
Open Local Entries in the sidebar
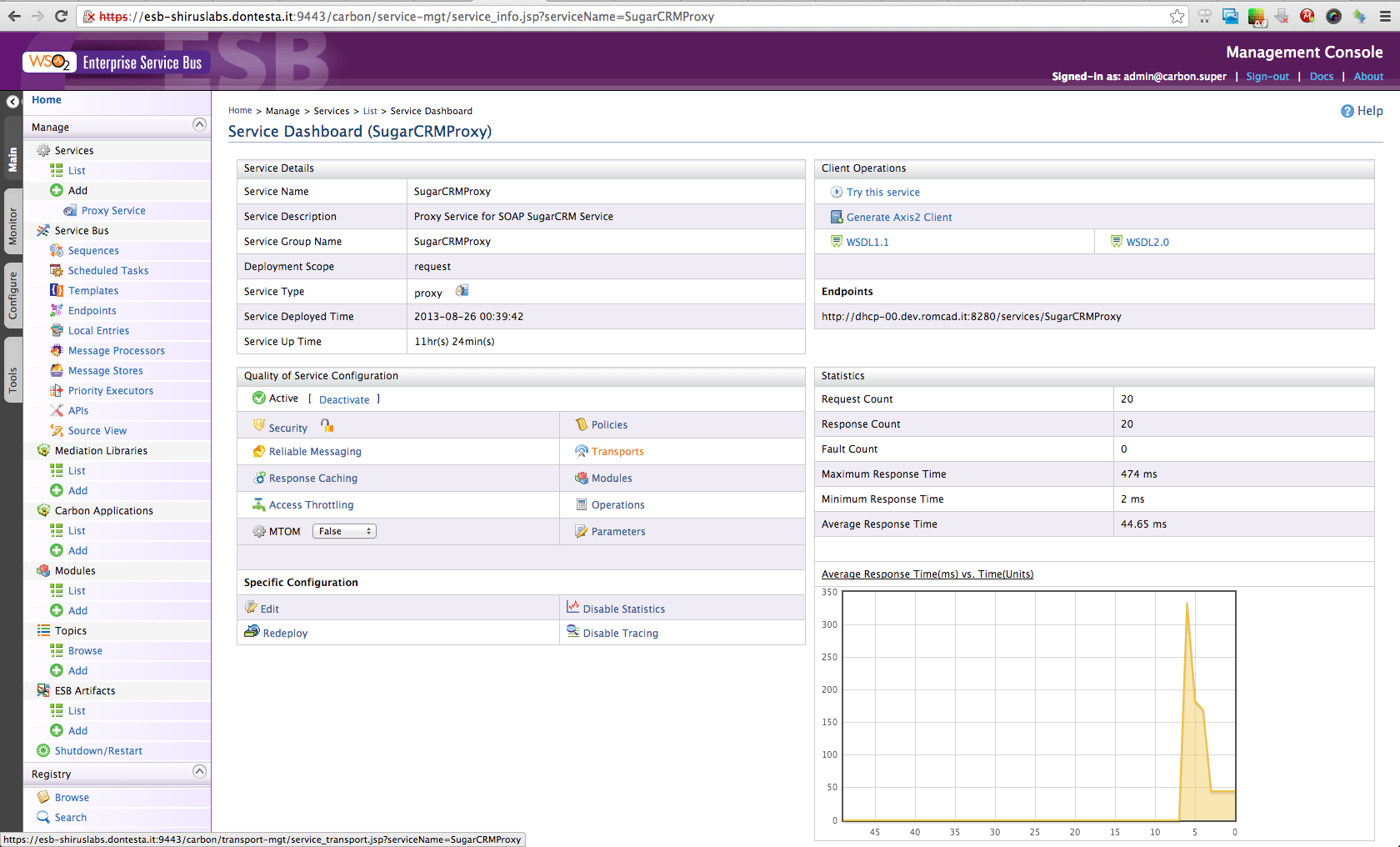pyautogui.click(x=98, y=330)
